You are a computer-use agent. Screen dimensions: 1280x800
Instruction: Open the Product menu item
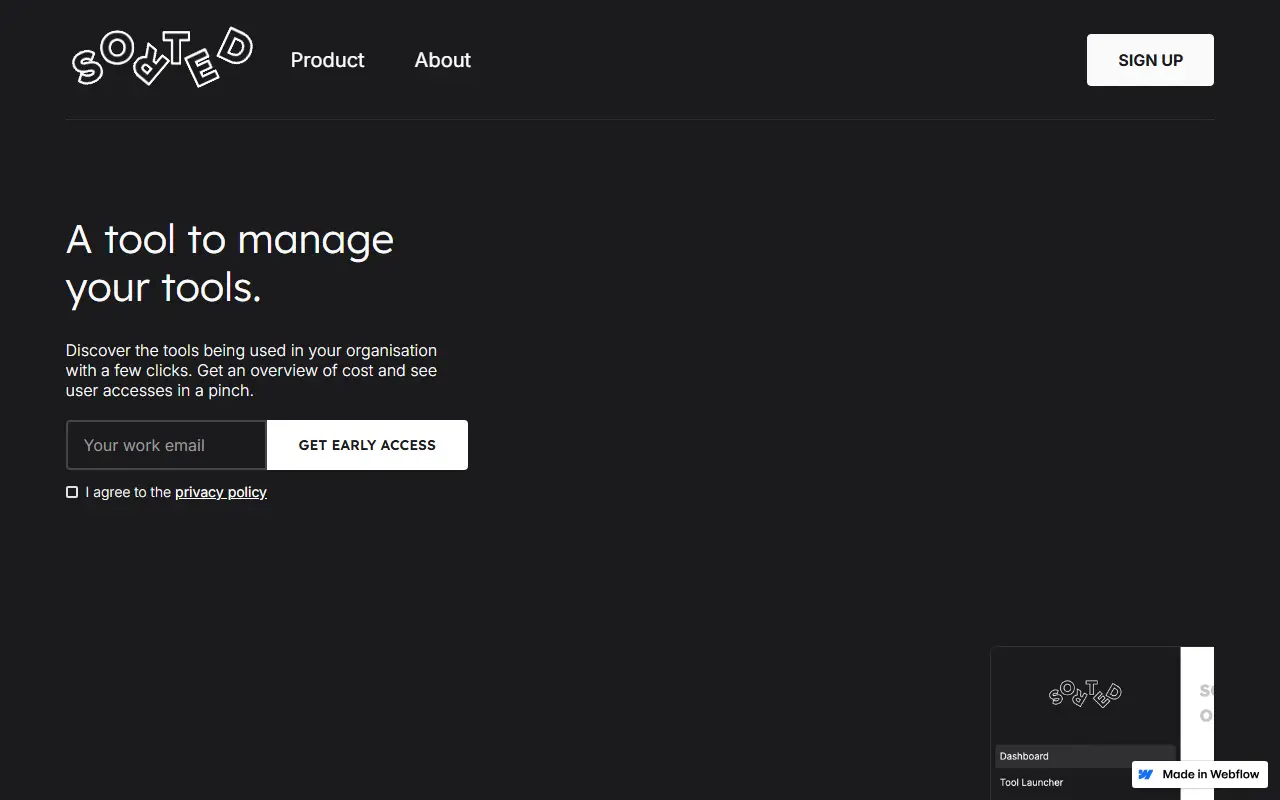(x=327, y=60)
